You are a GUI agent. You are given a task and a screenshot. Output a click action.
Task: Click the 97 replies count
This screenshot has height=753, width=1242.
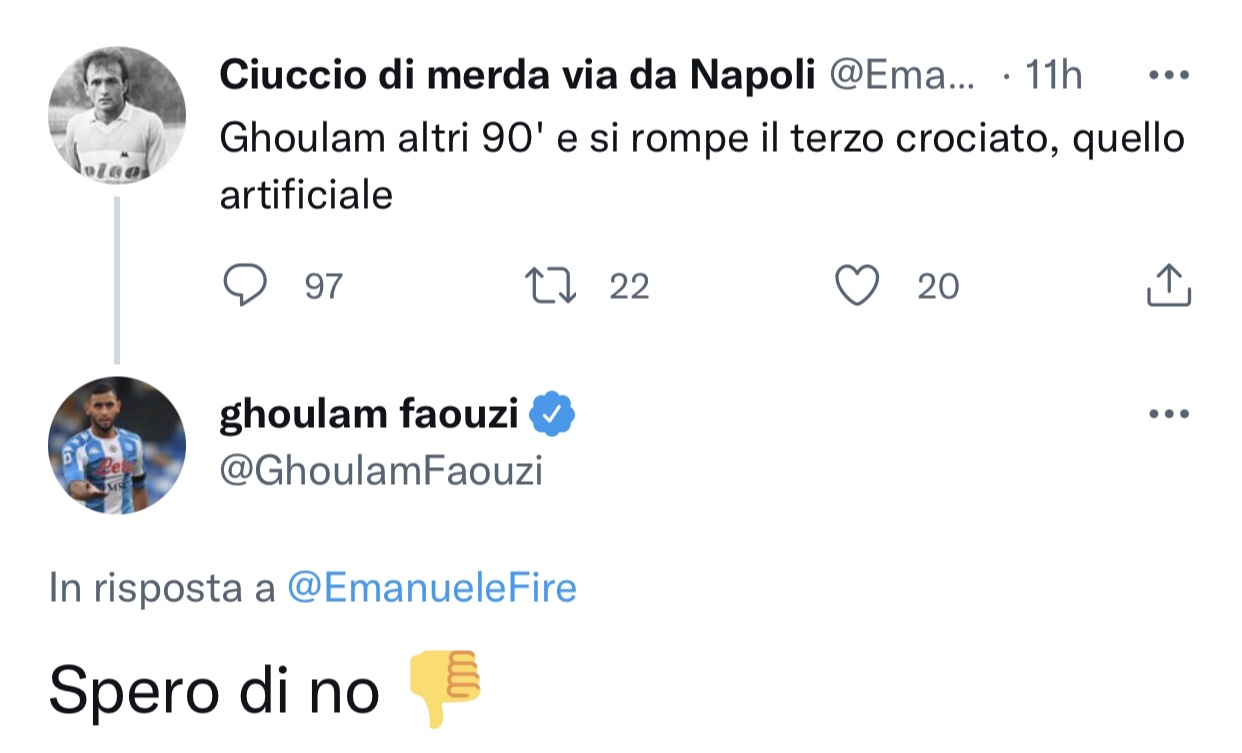tap(323, 288)
